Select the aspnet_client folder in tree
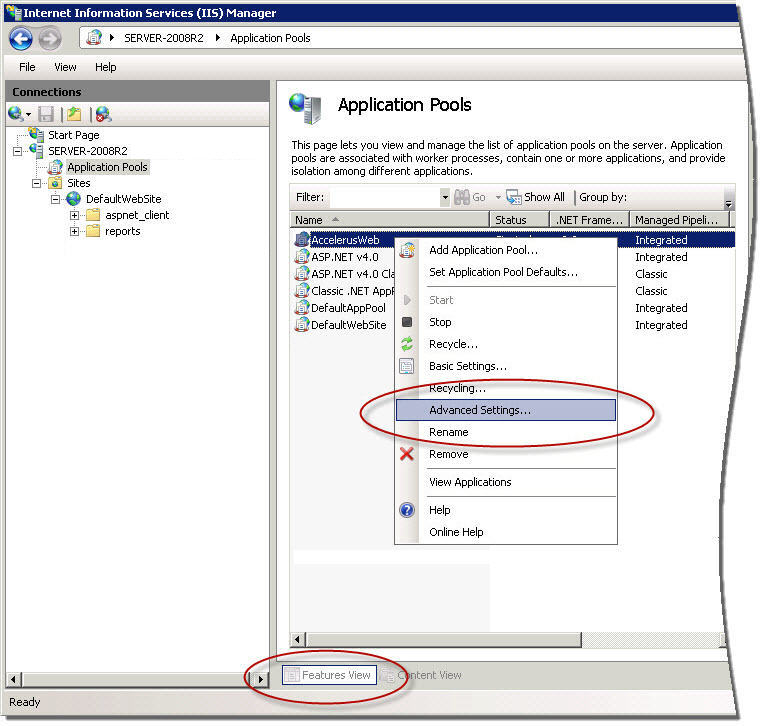 [137, 215]
